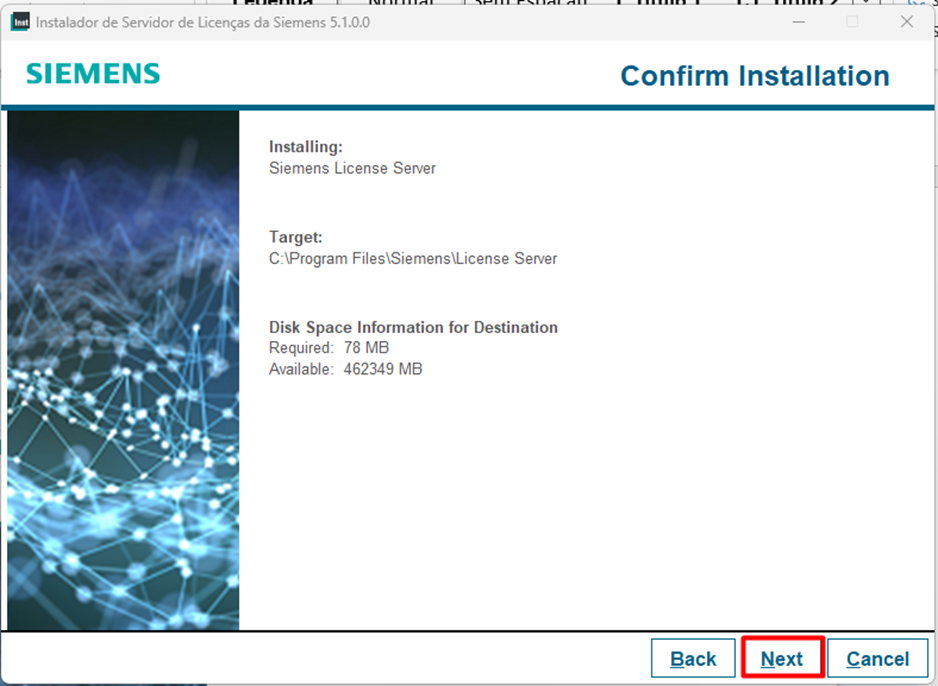Select the target path C:\Program Files\Siemens\License Server
Viewport: 938px width, 686px height.
[x=413, y=259]
